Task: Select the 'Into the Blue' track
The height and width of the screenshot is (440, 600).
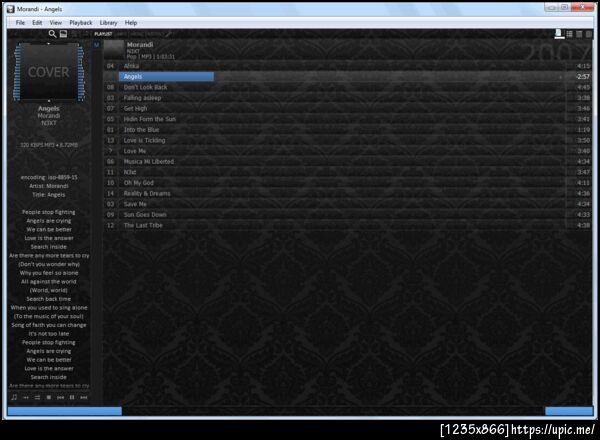Action: (346, 130)
